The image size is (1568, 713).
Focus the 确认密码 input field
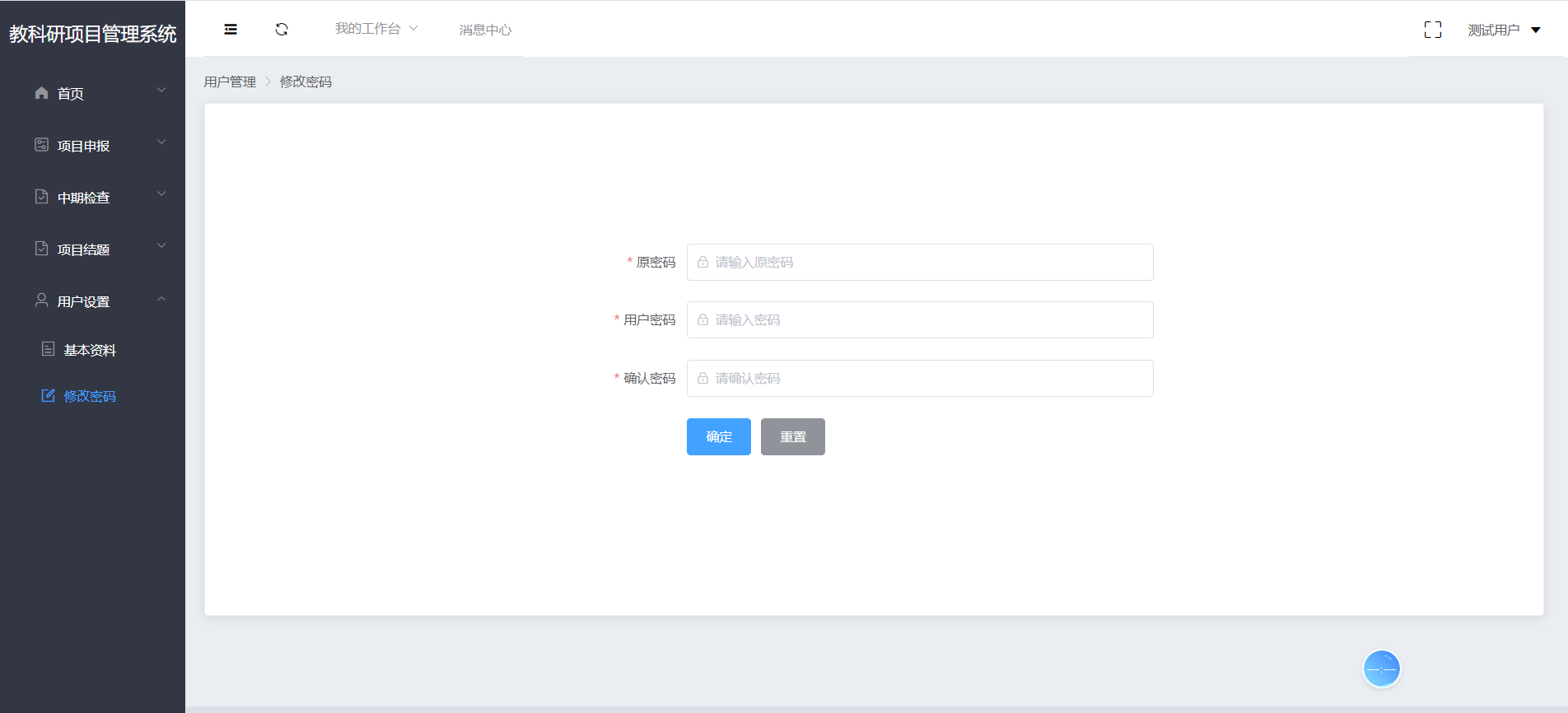coord(920,378)
